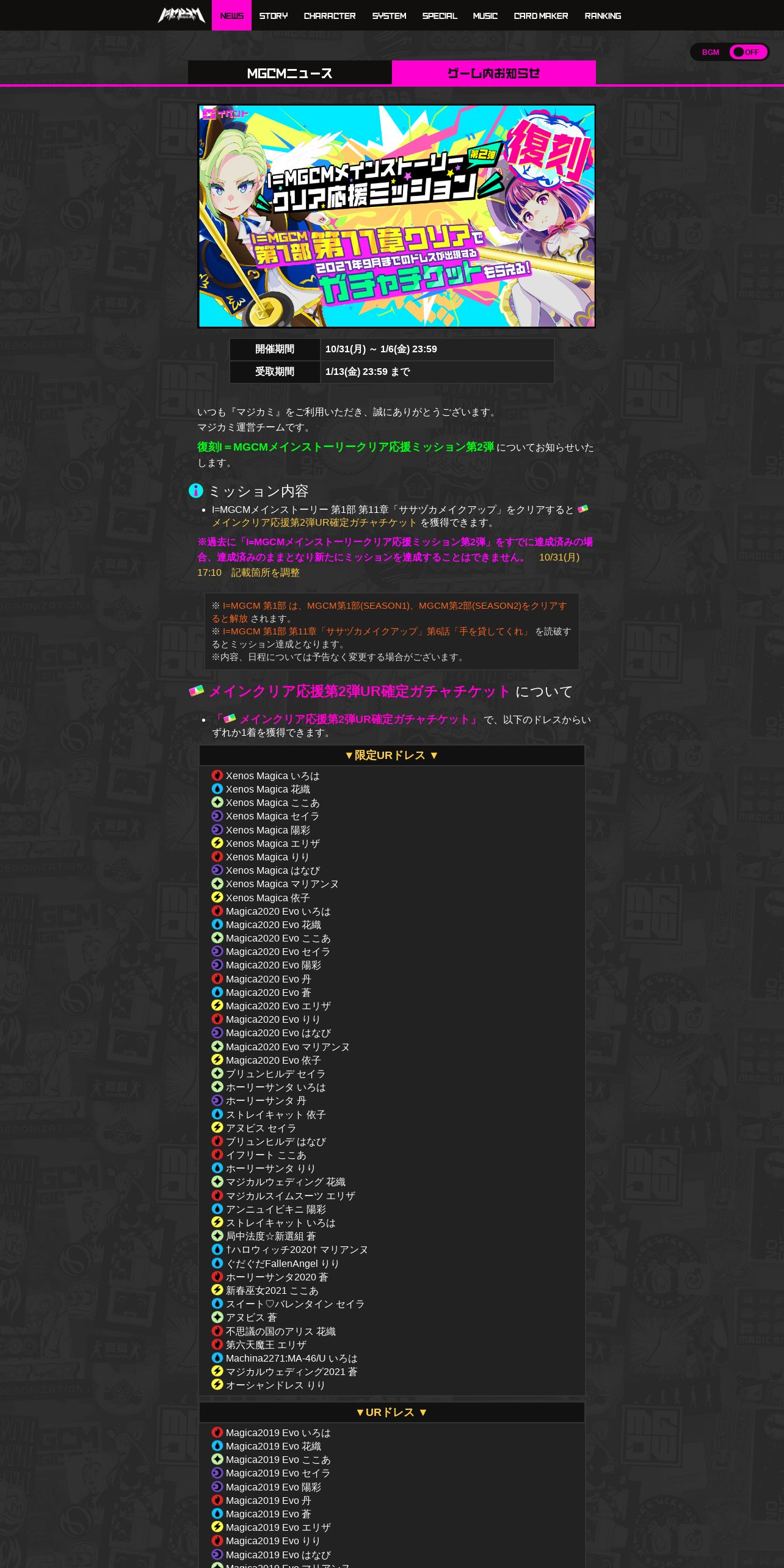Image resolution: width=784 pixels, height=1568 pixels.
Task: Open the SPECIAL menu item
Action: [439, 16]
